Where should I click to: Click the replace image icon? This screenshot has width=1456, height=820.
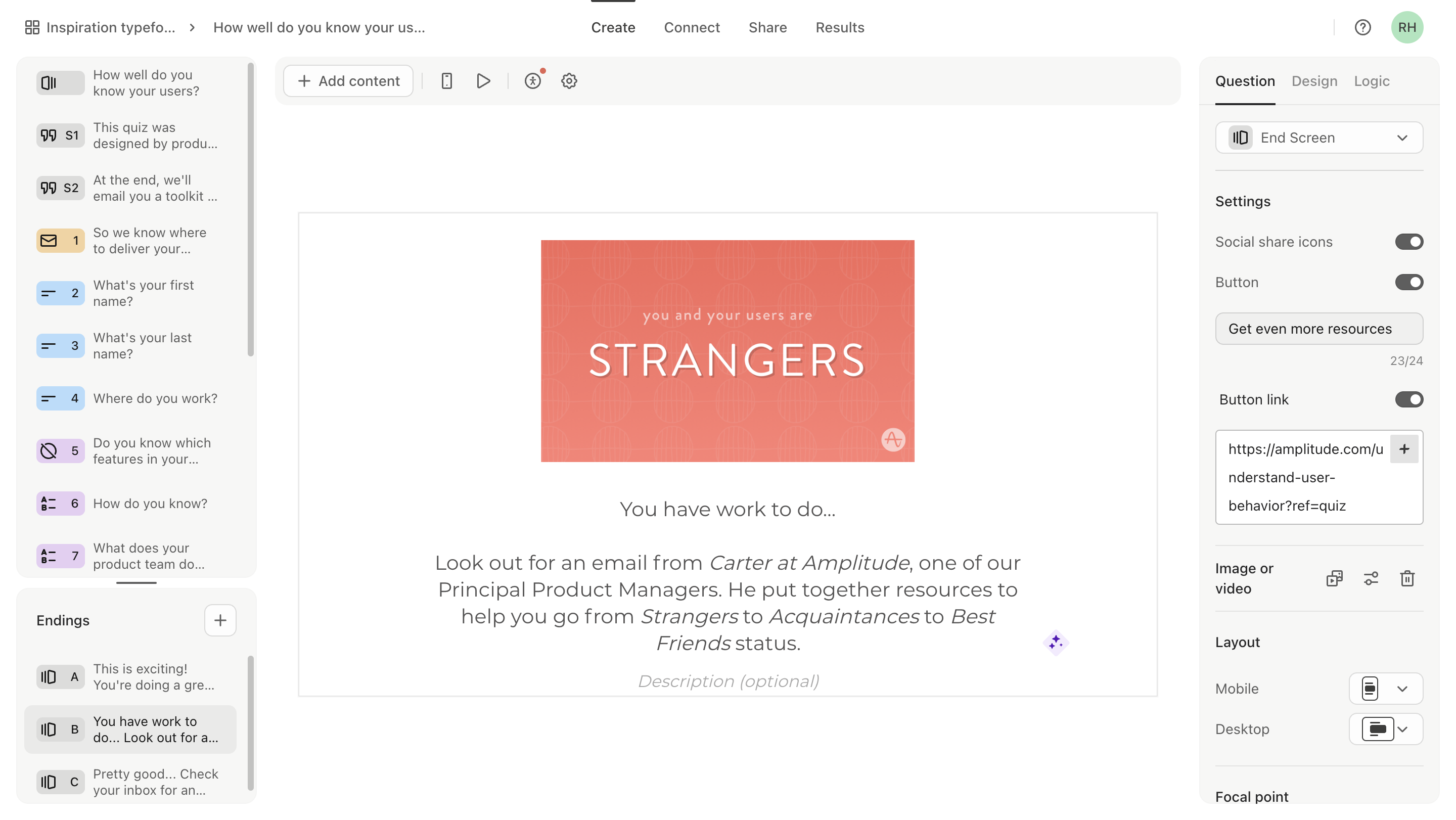(1334, 578)
